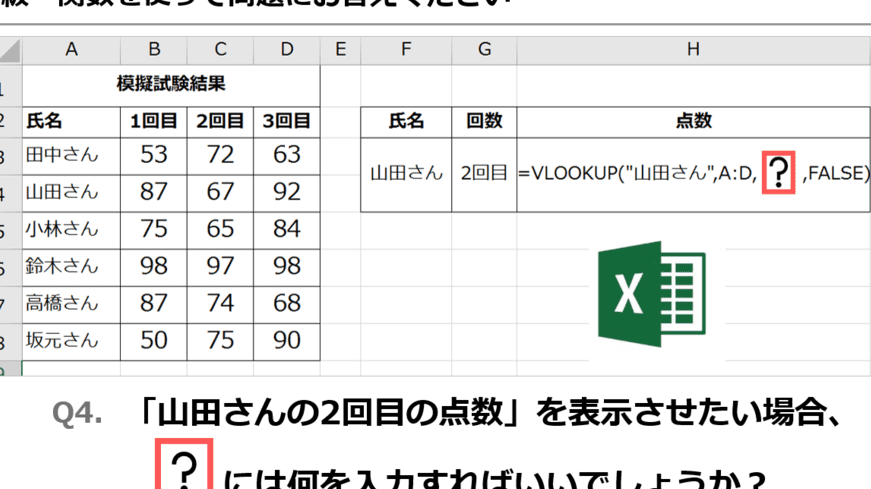The height and width of the screenshot is (489, 871).
Task: Click 鈴木さん's 1回目 score 98
Action: [154, 268]
